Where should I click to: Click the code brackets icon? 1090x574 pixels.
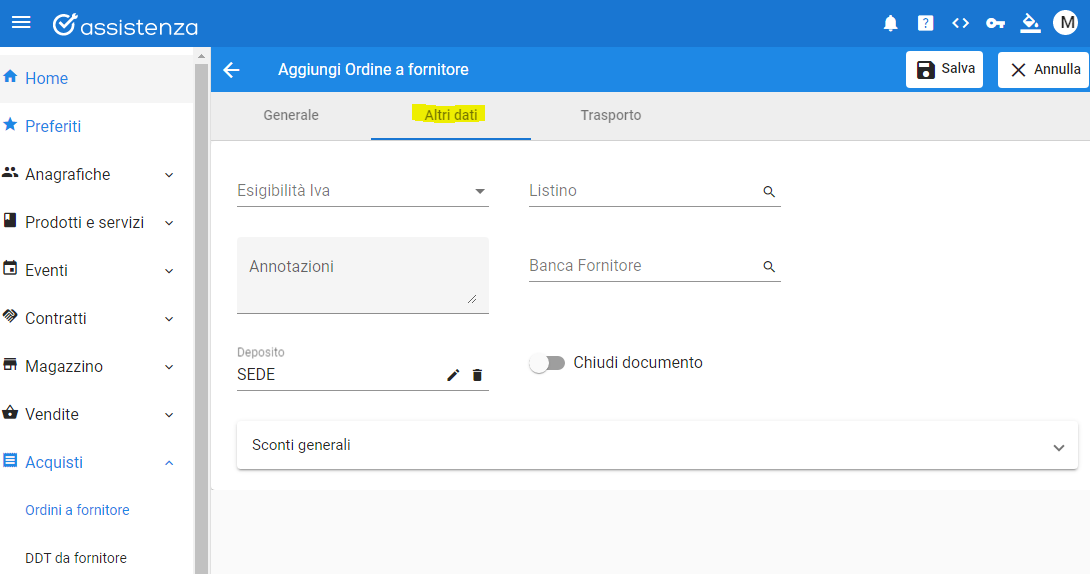[960, 24]
